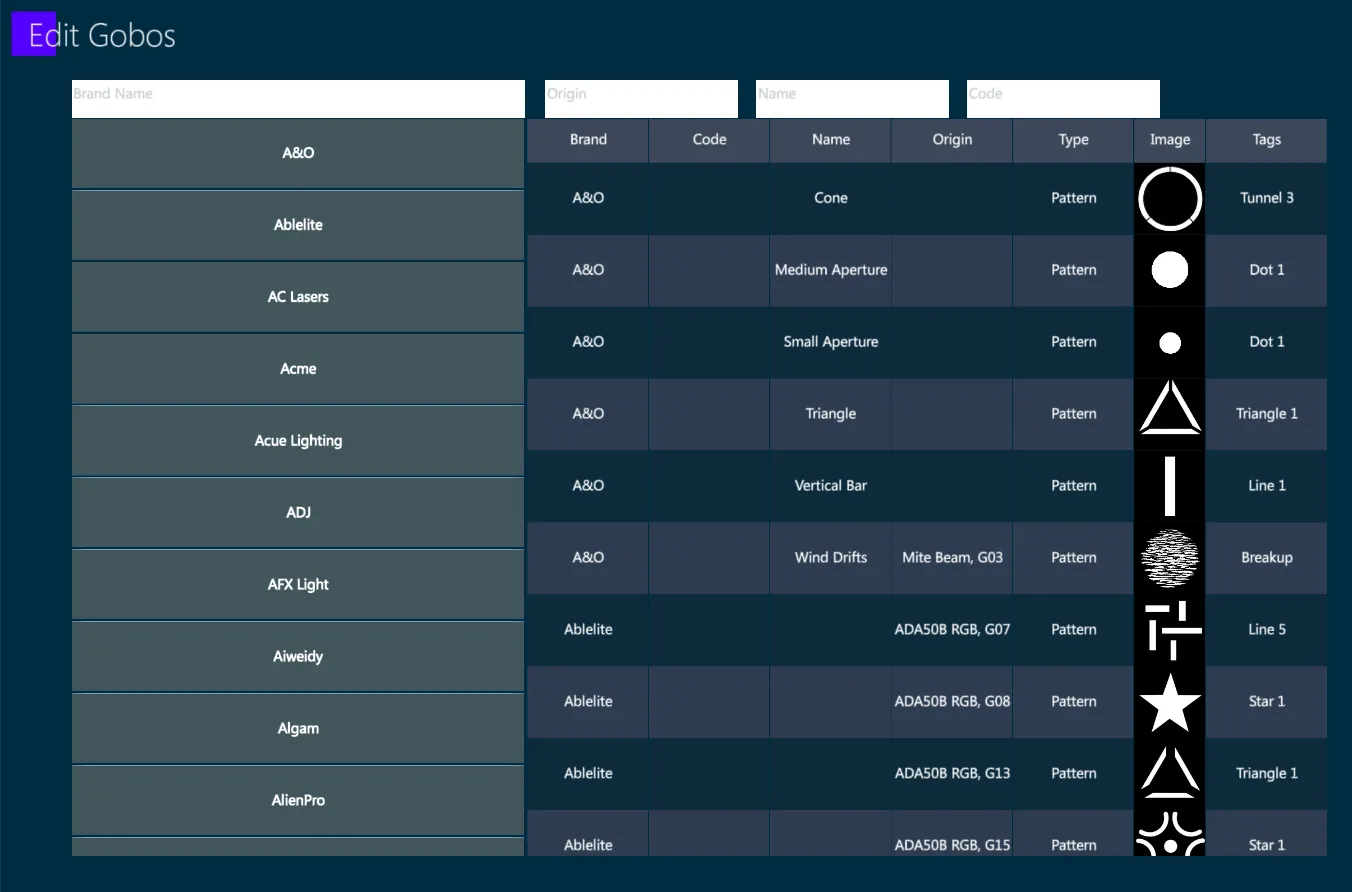Click the Vertical Bar name cell
The height and width of the screenshot is (892, 1352).
pos(831,486)
